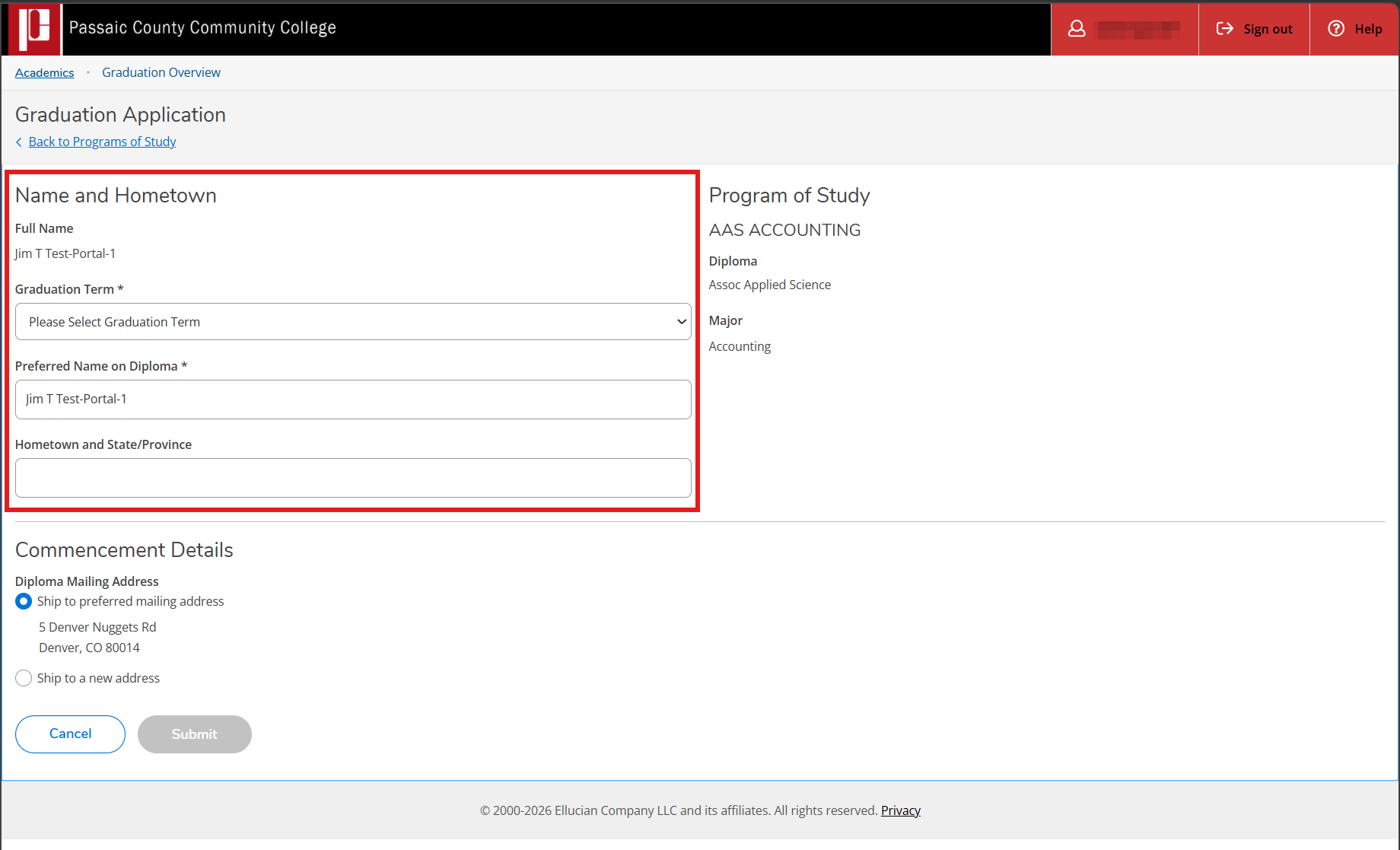
Task: Click the Help question mark icon
Action: [x=1336, y=29]
